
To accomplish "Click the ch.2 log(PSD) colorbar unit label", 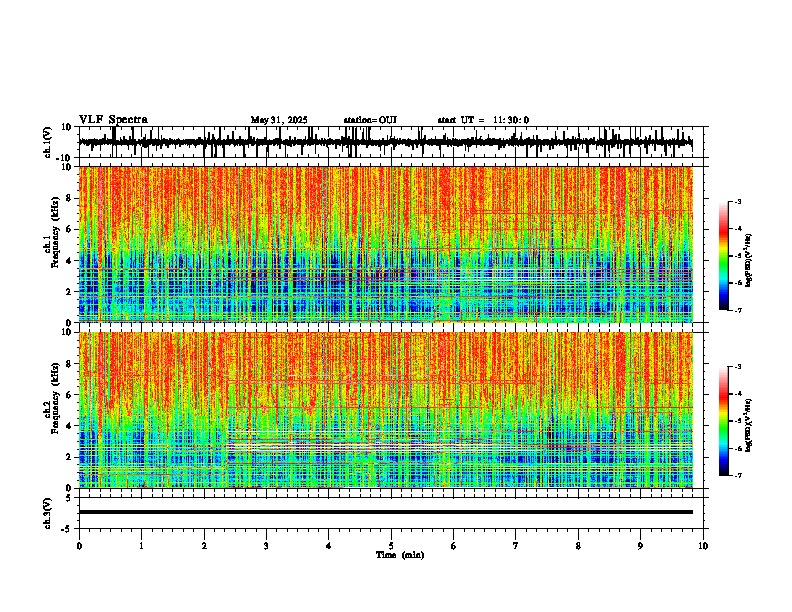I will (x=750, y=425).
